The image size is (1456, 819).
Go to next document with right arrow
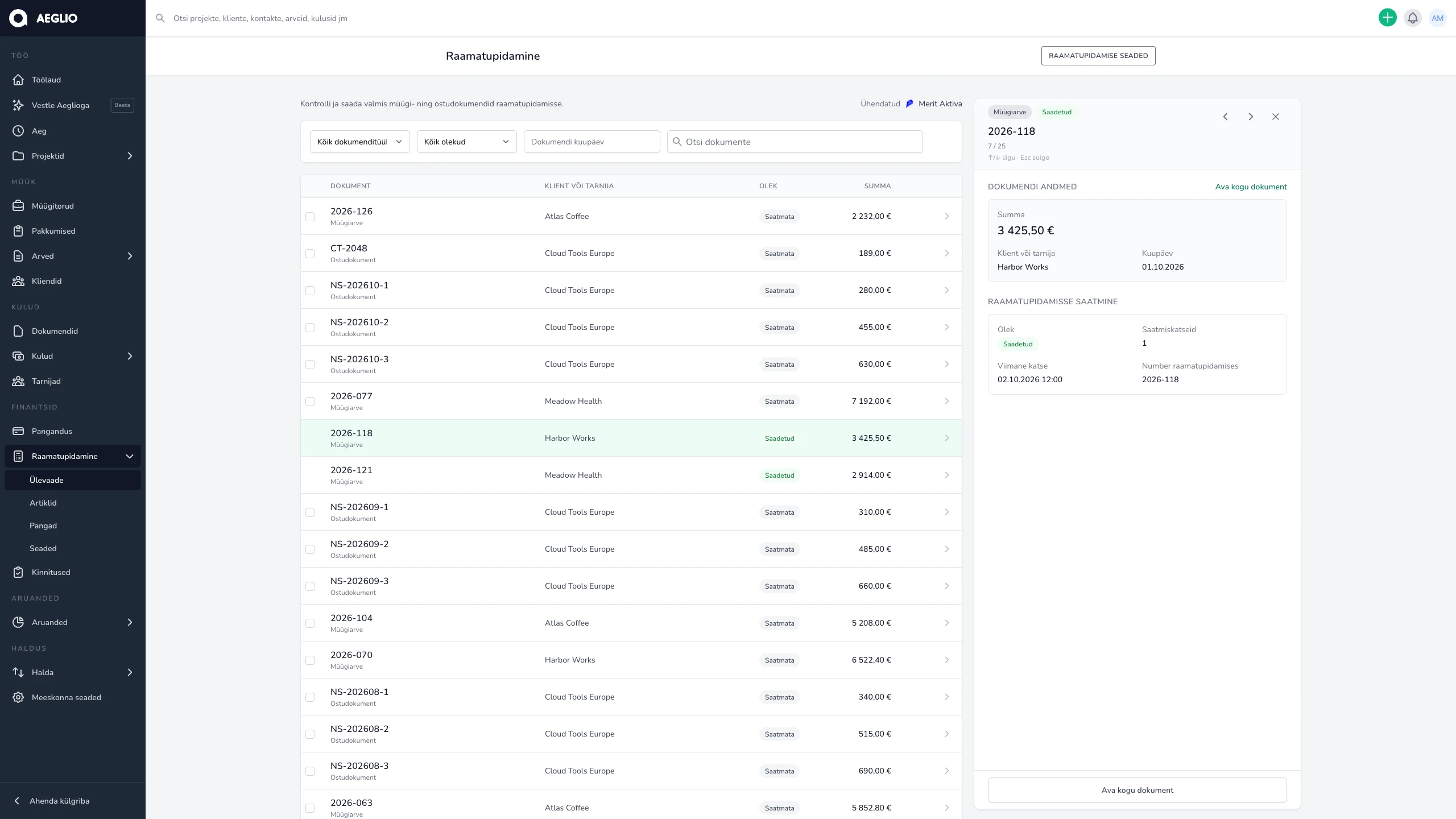coord(1251,117)
